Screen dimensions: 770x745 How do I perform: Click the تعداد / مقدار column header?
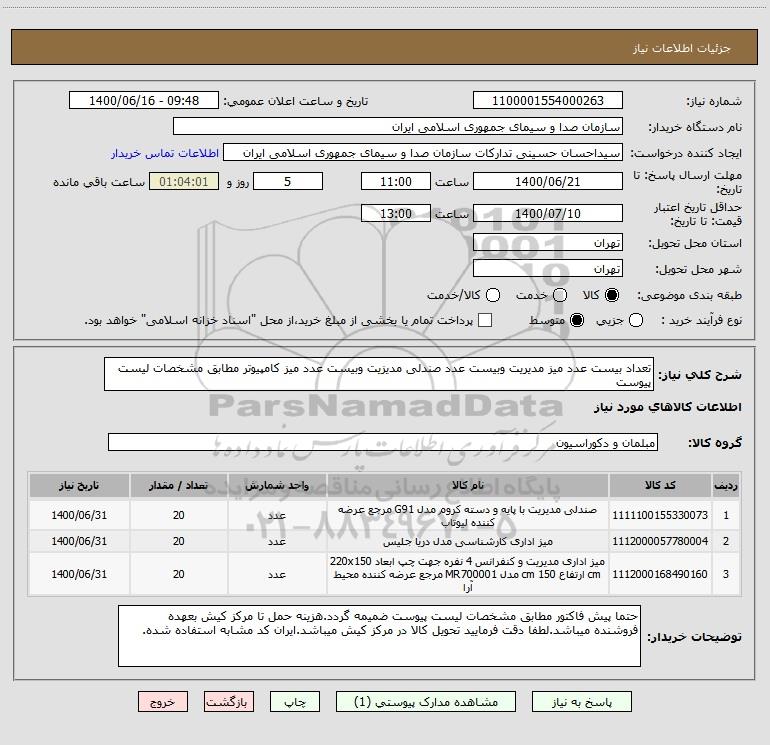coord(178,486)
